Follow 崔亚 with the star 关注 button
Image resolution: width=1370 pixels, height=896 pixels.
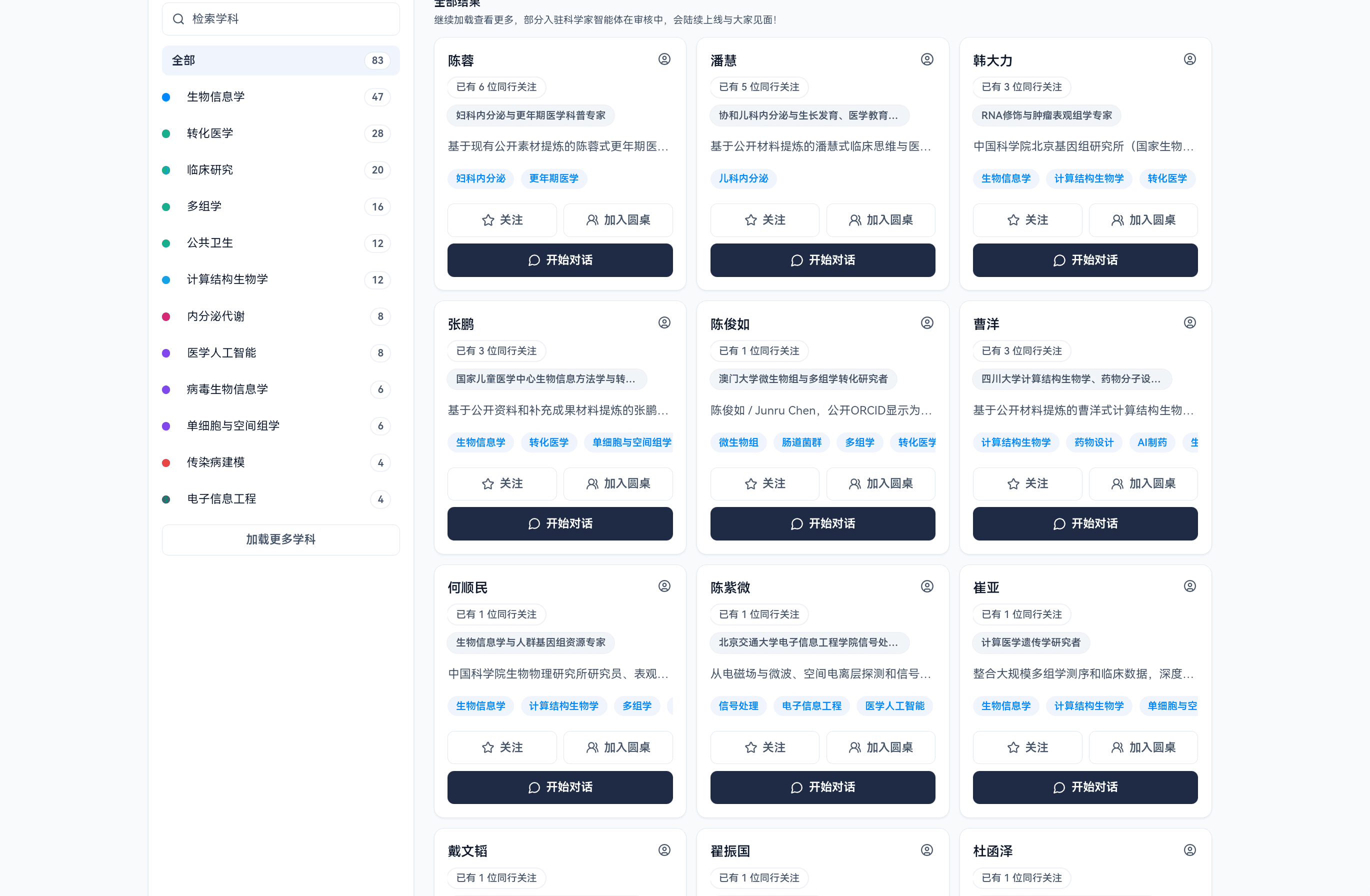[x=1027, y=747]
